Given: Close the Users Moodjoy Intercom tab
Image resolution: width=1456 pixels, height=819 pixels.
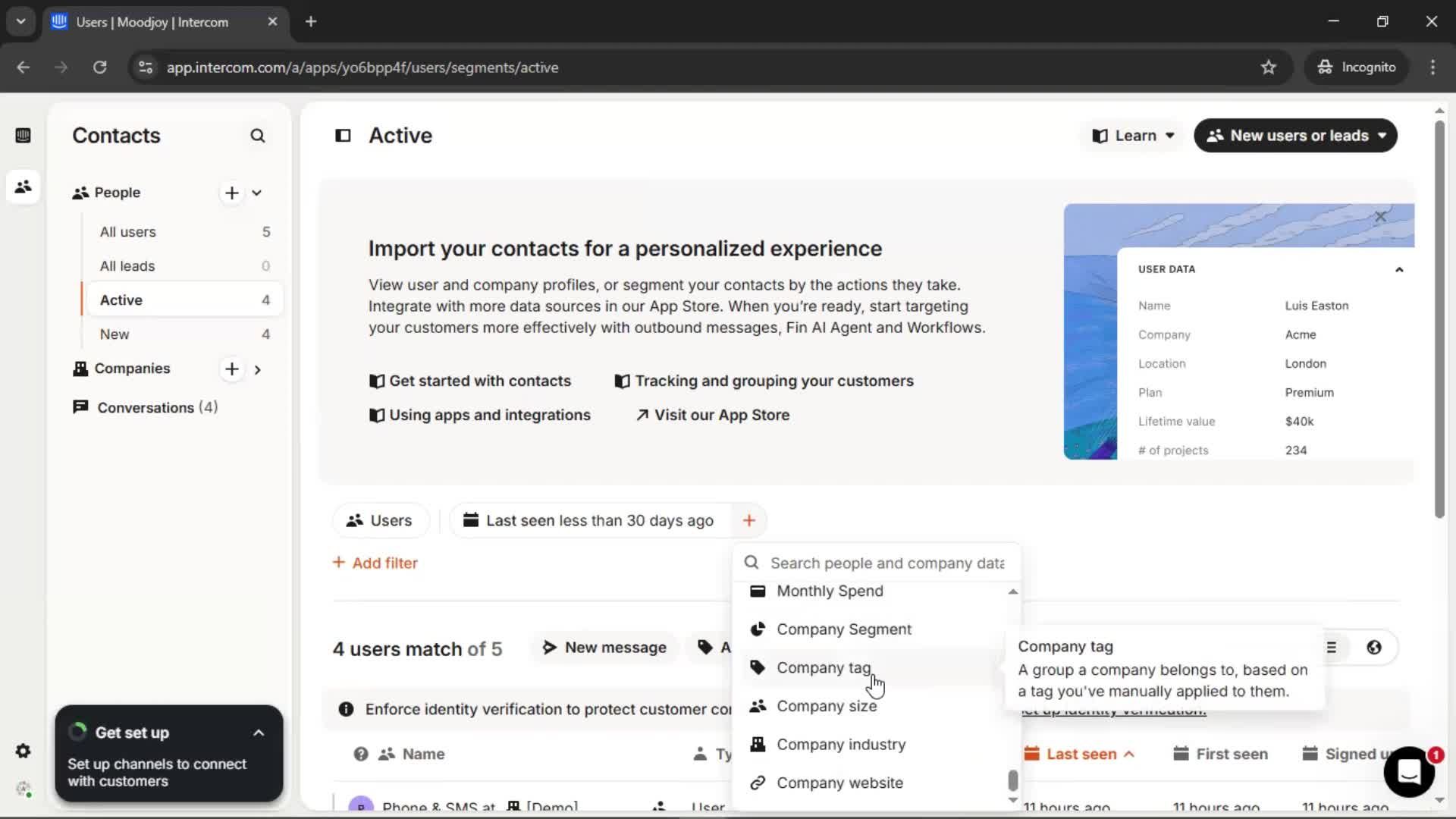Looking at the screenshot, I should pyautogui.click(x=272, y=22).
